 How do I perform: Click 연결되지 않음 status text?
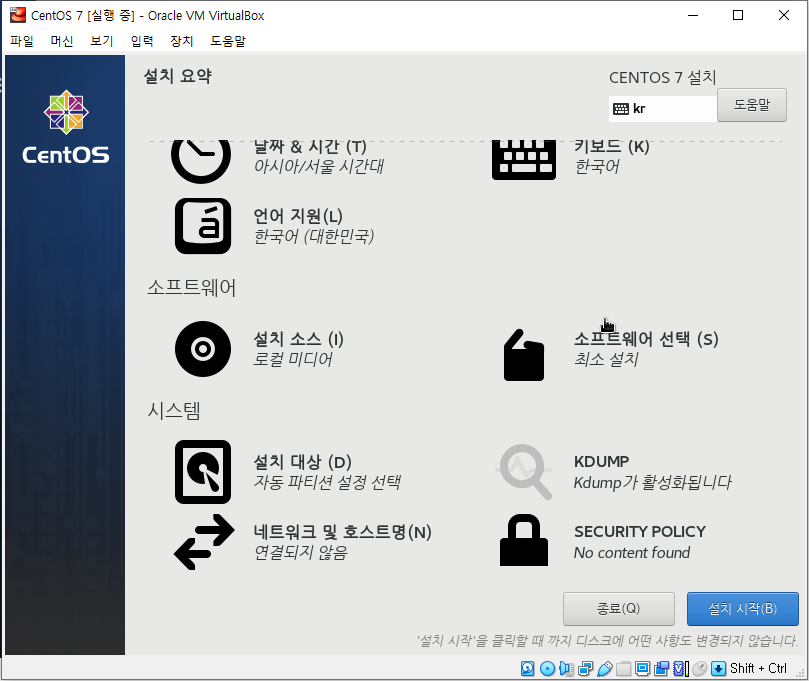(300, 553)
